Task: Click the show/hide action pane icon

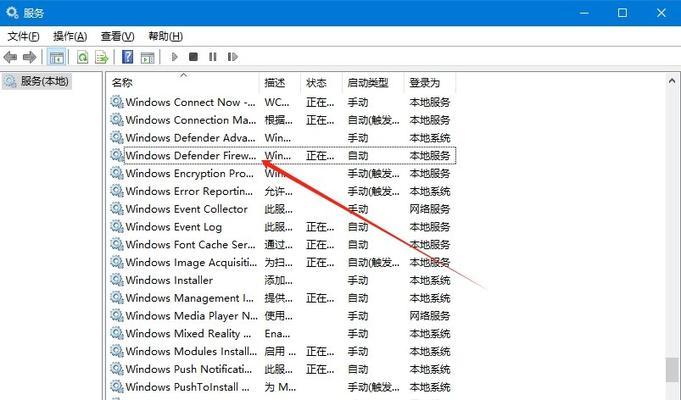Action: 148,57
